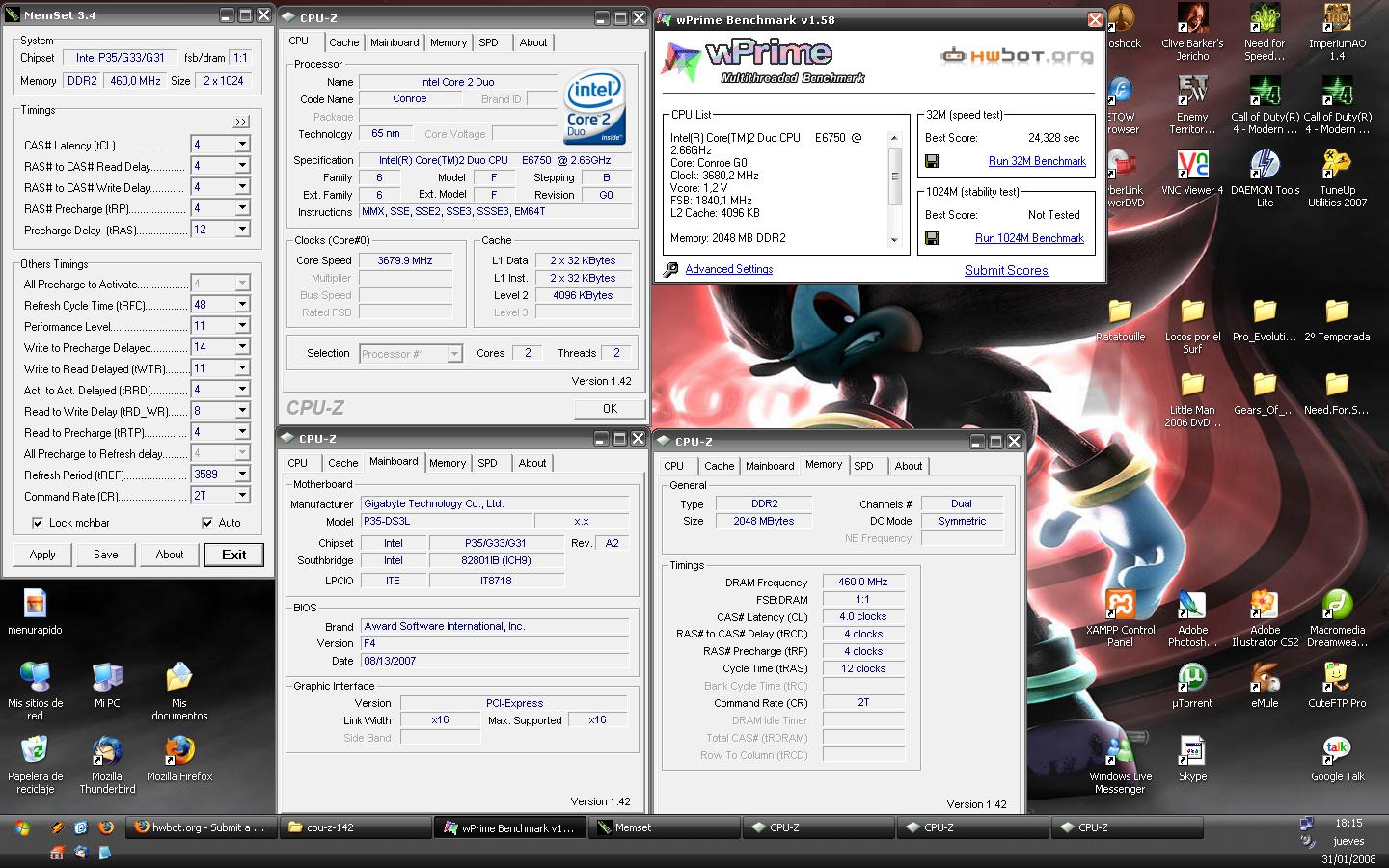Launch Macromedia Dreamweaver shortcut
The image size is (1389, 868).
click(1337, 617)
